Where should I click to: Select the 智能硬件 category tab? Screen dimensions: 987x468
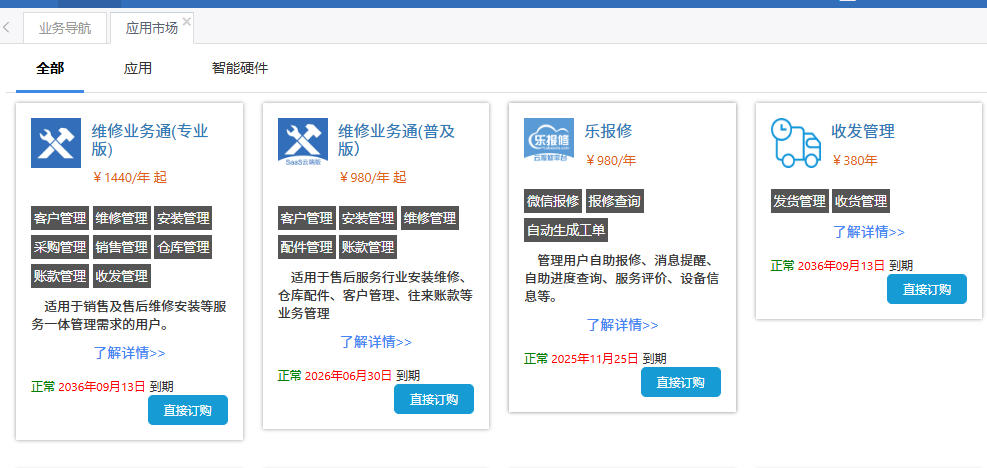(240, 69)
